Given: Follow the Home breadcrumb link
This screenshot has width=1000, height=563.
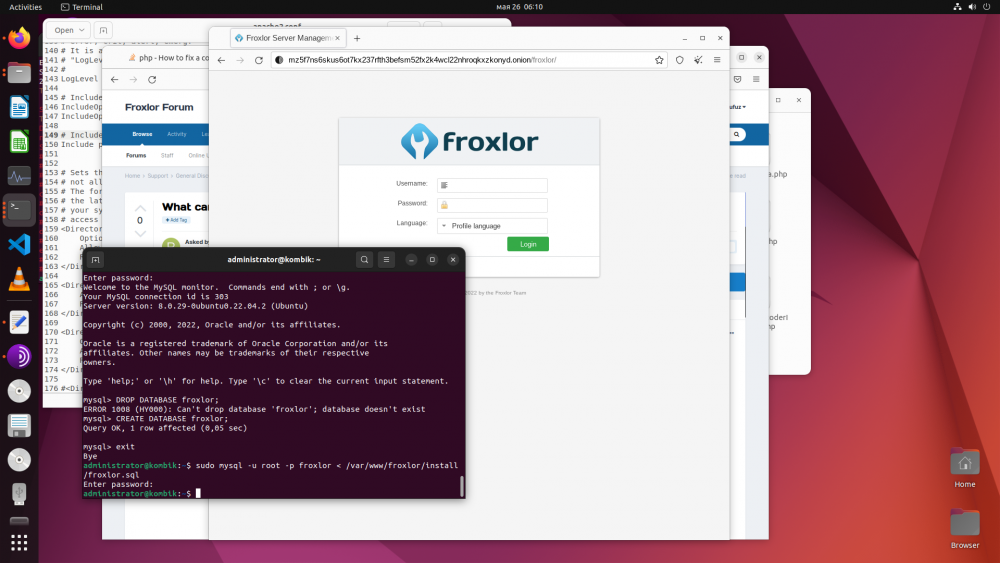Looking at the screenshot, I should pyautogui.click(x=132, y=176).
